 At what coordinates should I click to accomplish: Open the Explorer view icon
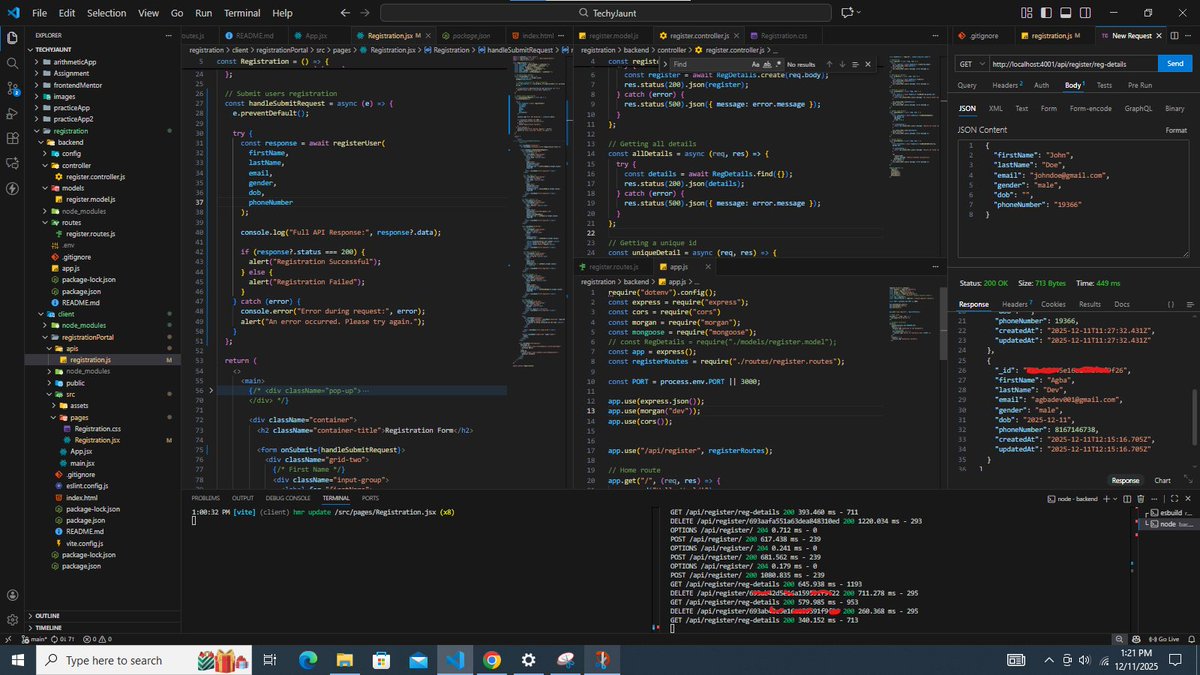(x=13, y=37)
